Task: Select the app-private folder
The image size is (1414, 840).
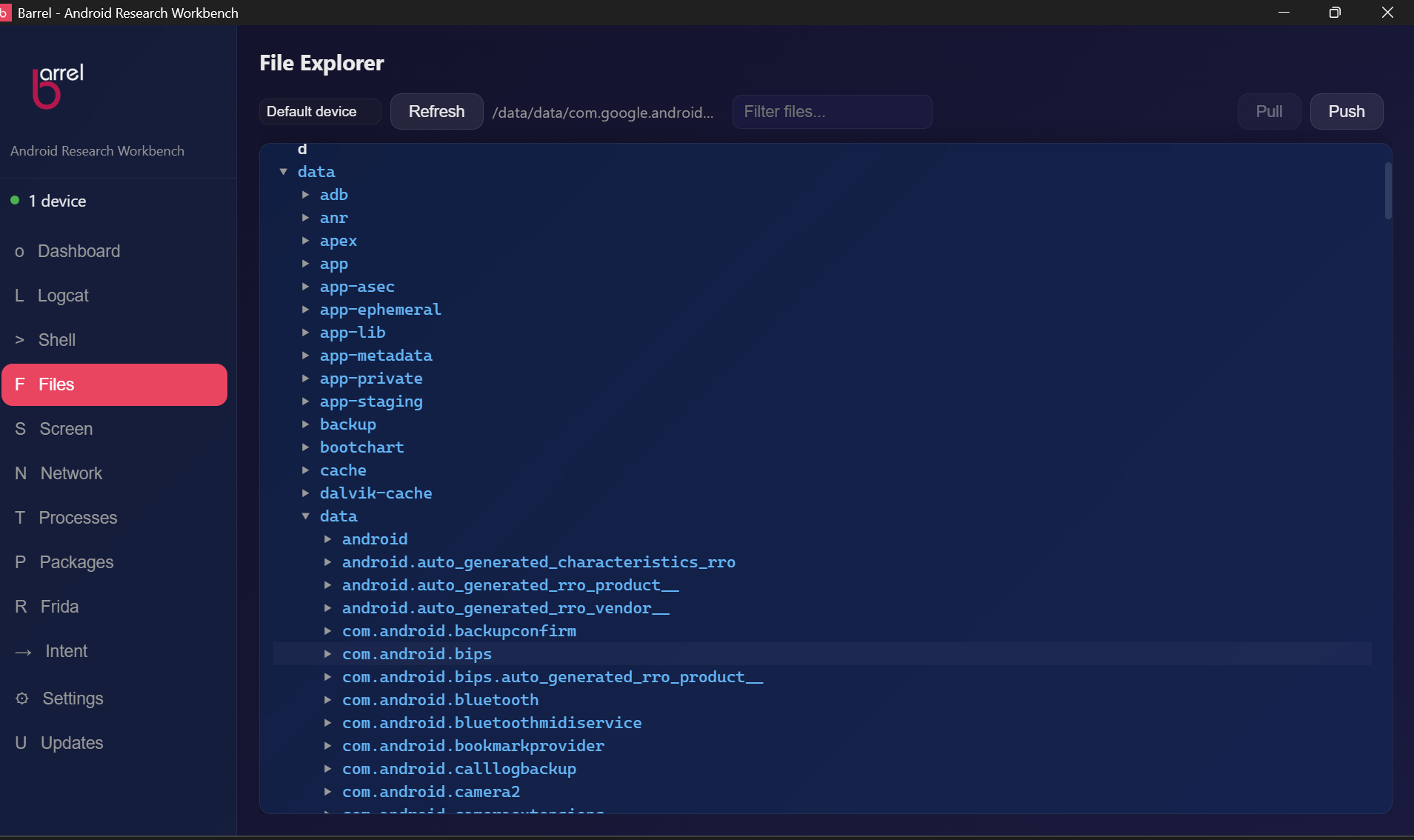Action: [371, 379]
